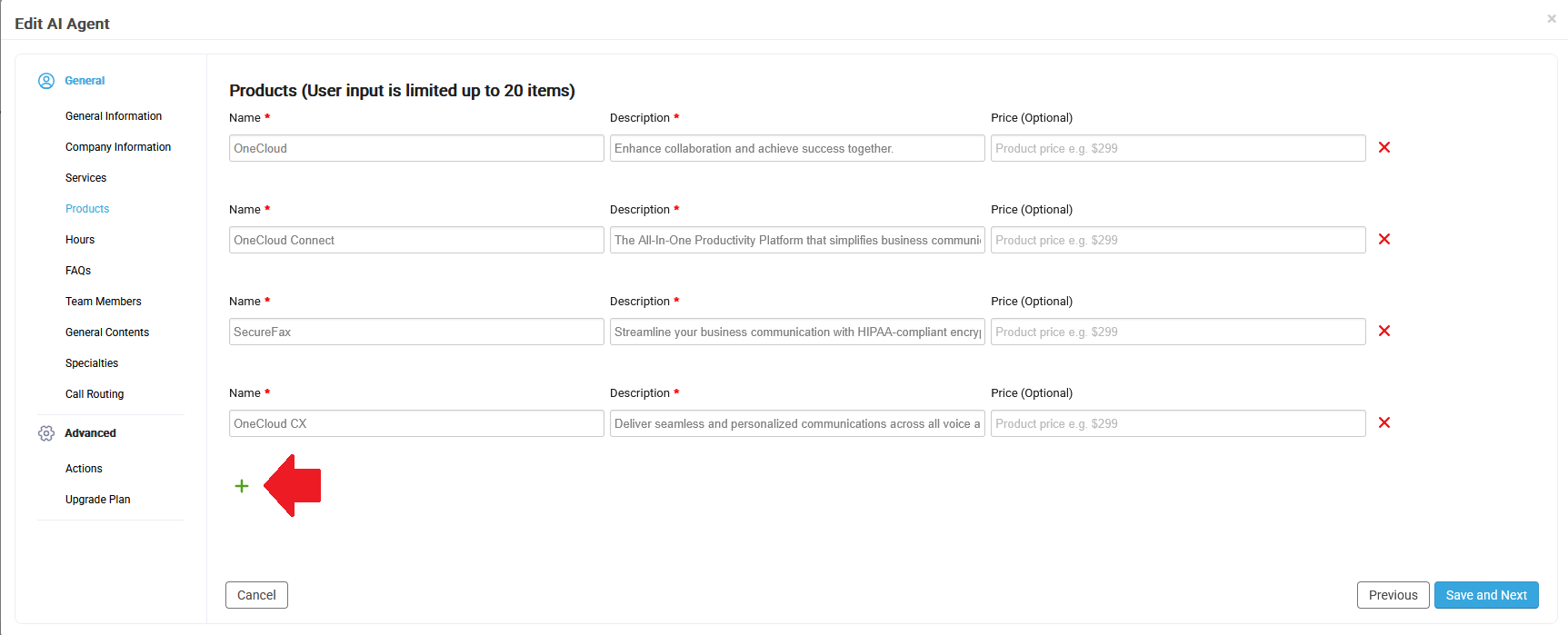
Task: Click the Save and Next button
Action: click(1486, 595)
